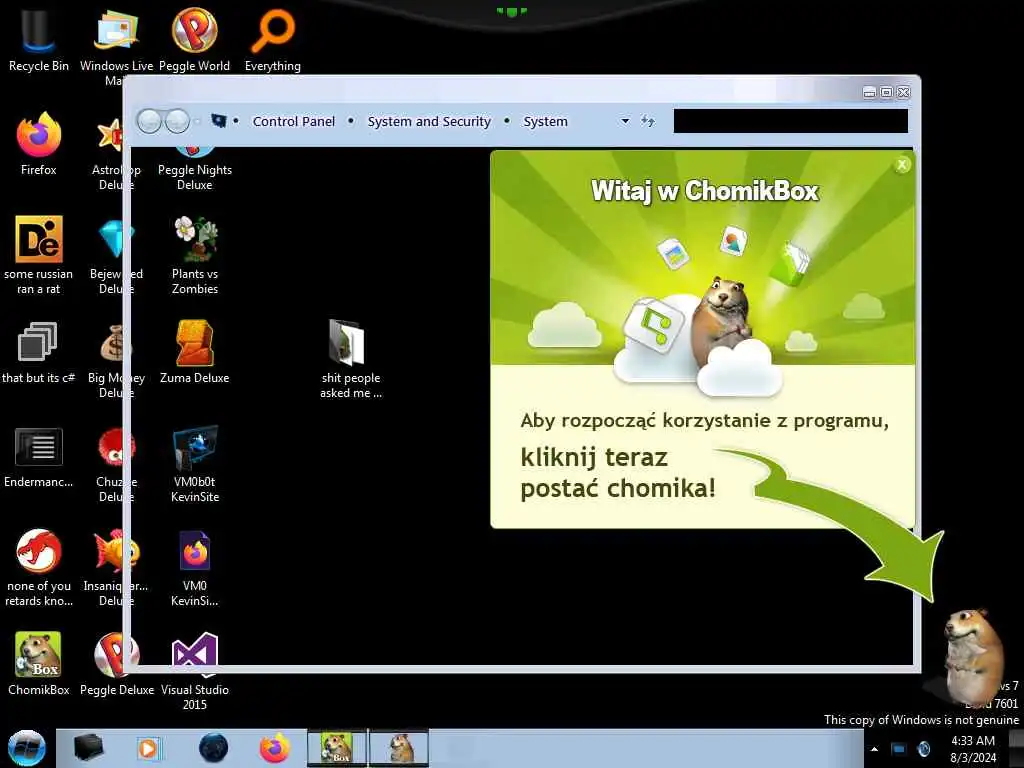This screenshot has width=1024, height=768.
Task: Close the Witaj w ChomikBox welcome popup
Action: coord(902,165)
